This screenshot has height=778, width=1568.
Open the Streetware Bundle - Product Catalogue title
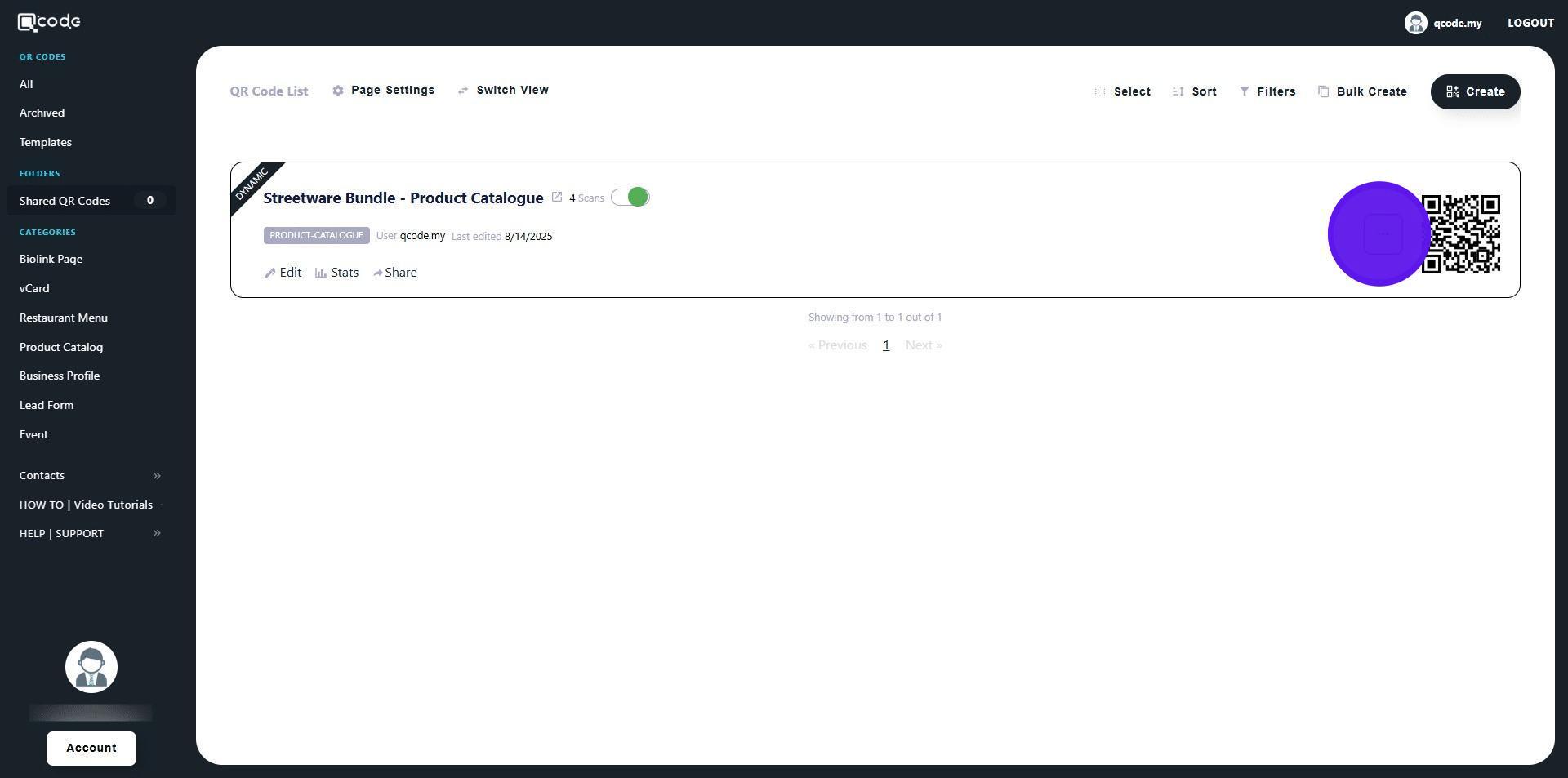(403, 198)
